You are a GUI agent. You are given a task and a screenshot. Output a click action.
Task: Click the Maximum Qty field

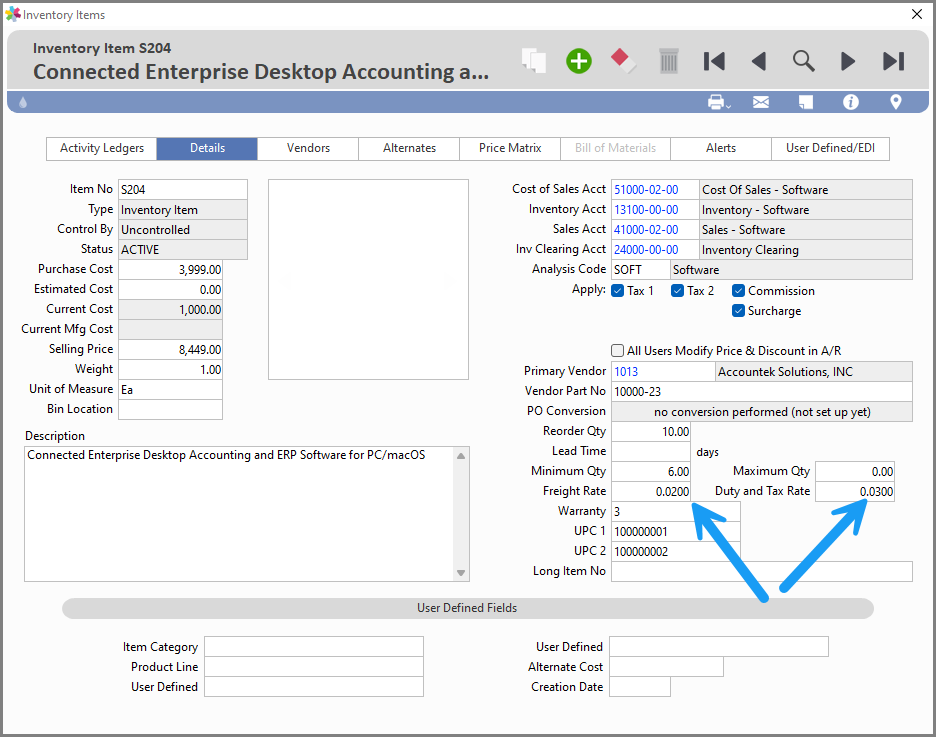(x=855, y=471)
